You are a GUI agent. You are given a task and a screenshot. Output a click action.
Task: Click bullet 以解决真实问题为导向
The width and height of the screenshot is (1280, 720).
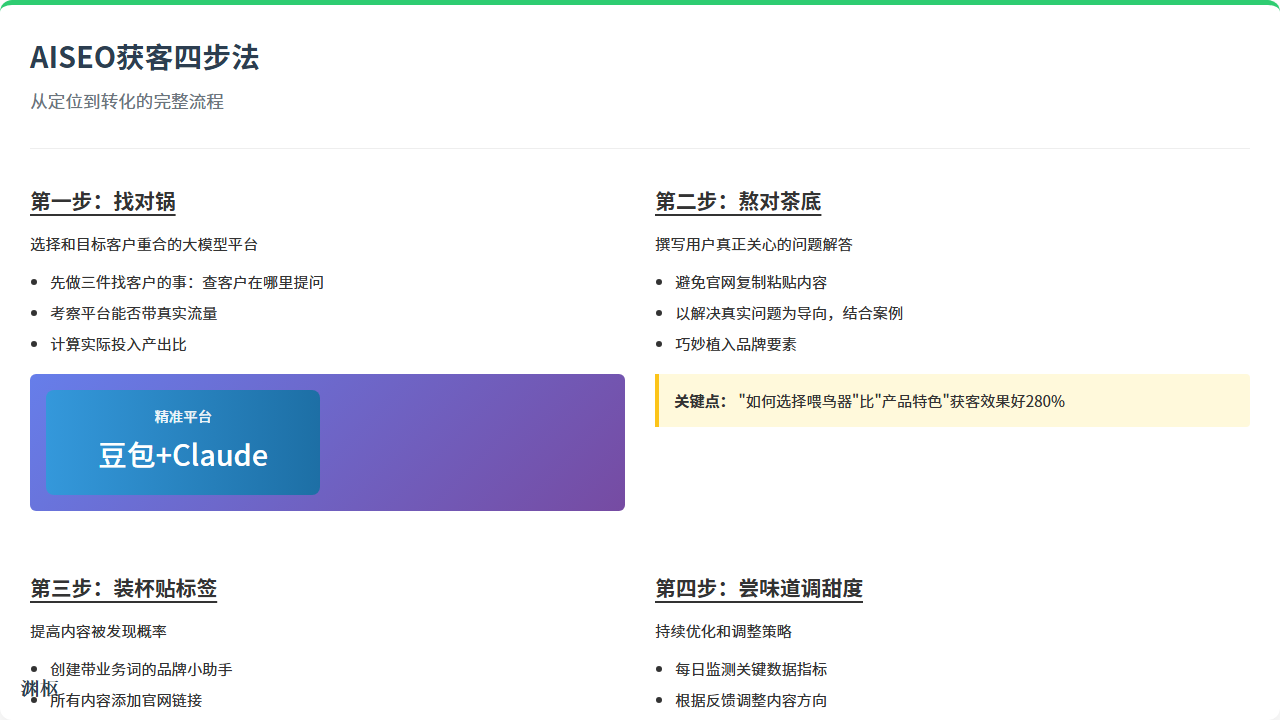tap(789, 314)
